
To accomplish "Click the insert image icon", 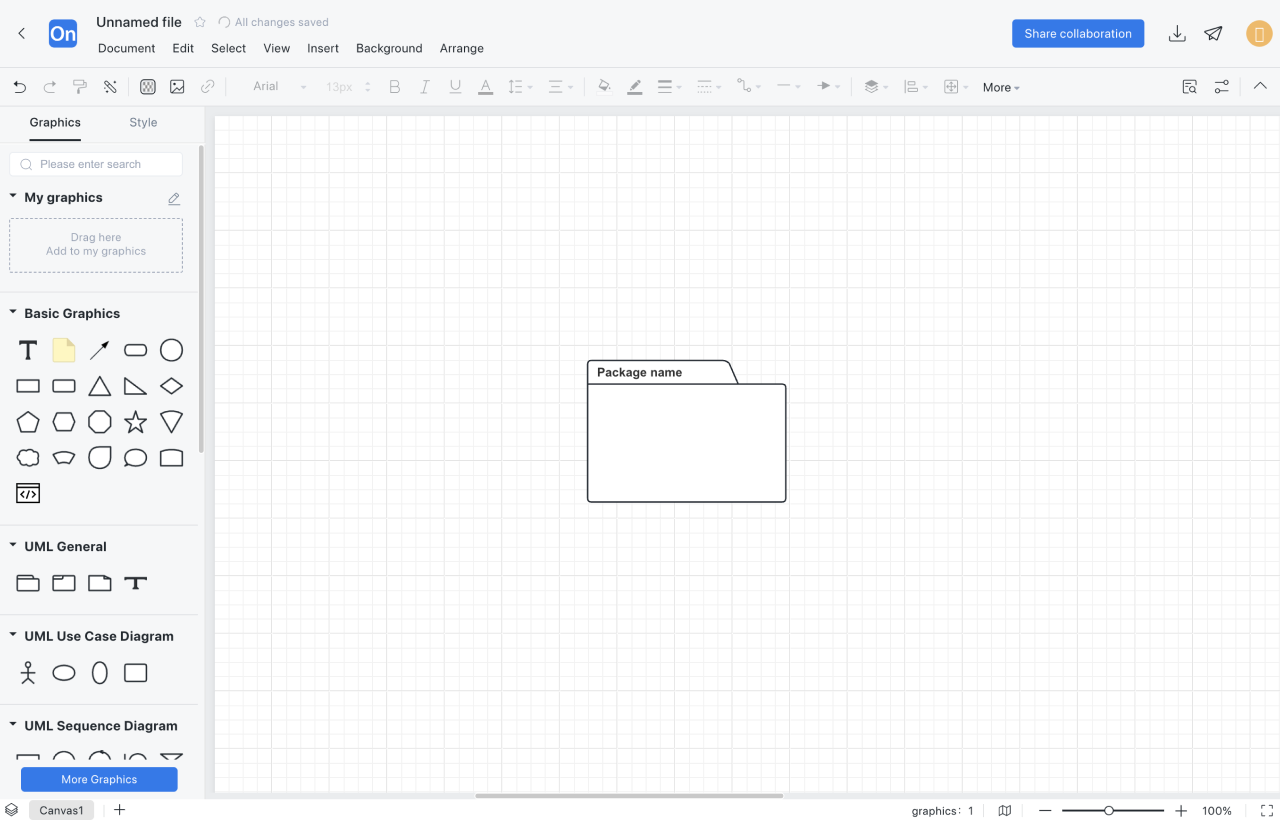I will [177, 87].
